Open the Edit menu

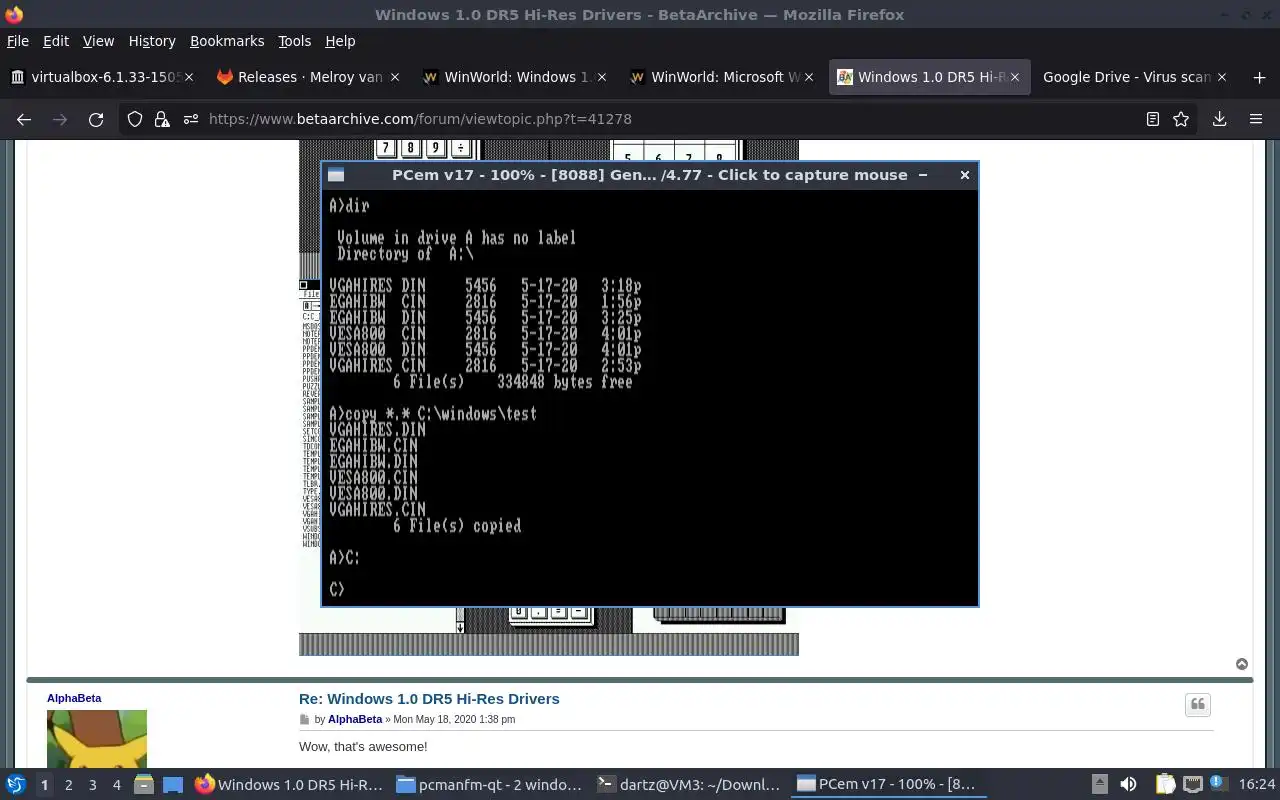pos(56,41)
